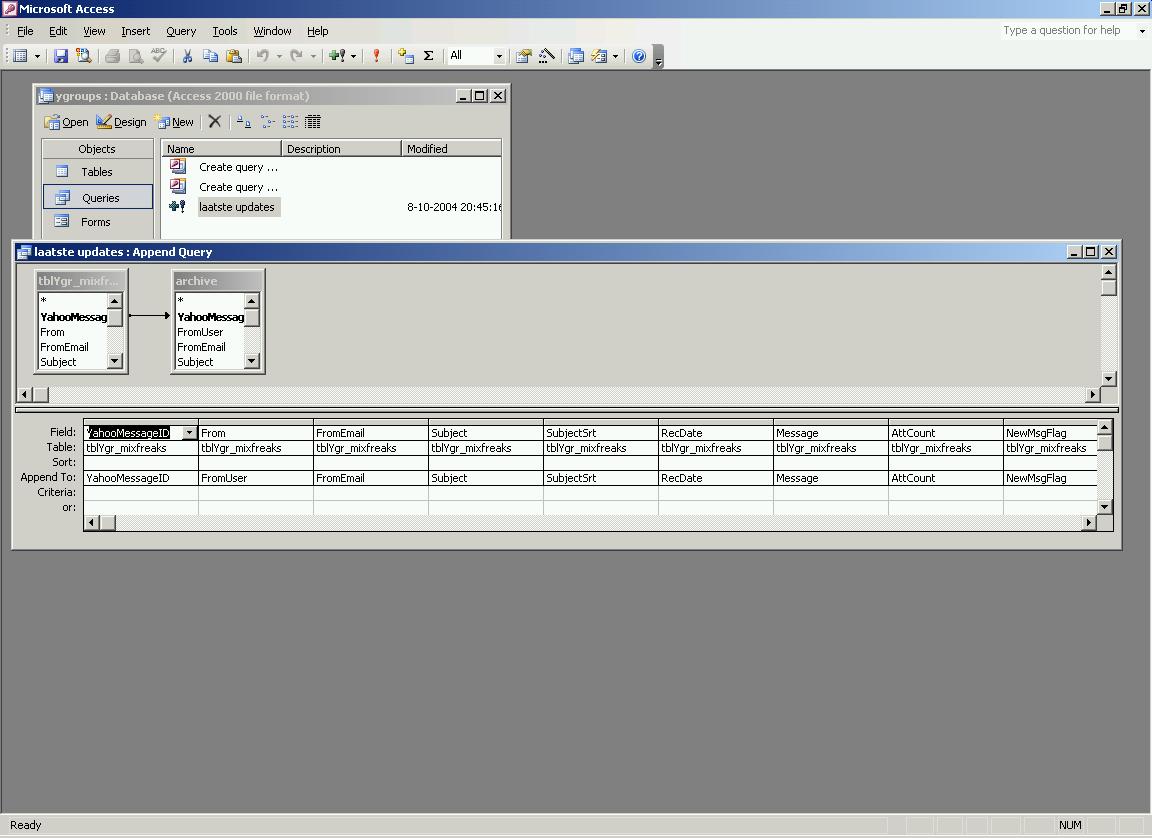Open the Insert menu
1152x838 pixels.
tap(135, 31)
